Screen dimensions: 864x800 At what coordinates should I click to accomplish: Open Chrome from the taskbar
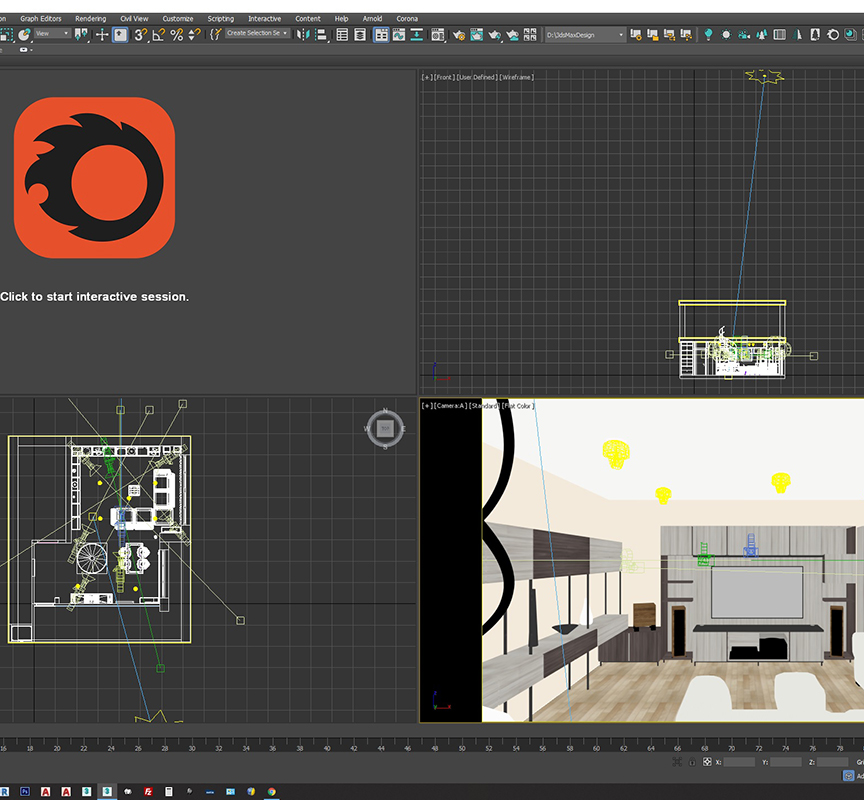272,791
